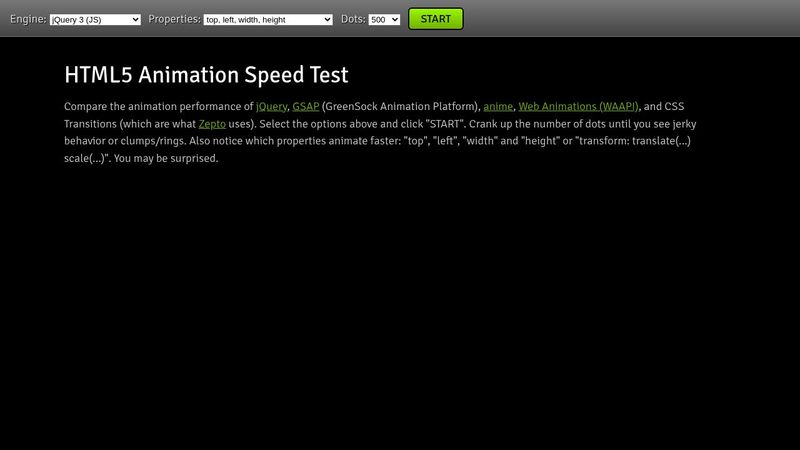Screen dimensions: 800x450
Task: Click the green START button
Action: (436, 19)
